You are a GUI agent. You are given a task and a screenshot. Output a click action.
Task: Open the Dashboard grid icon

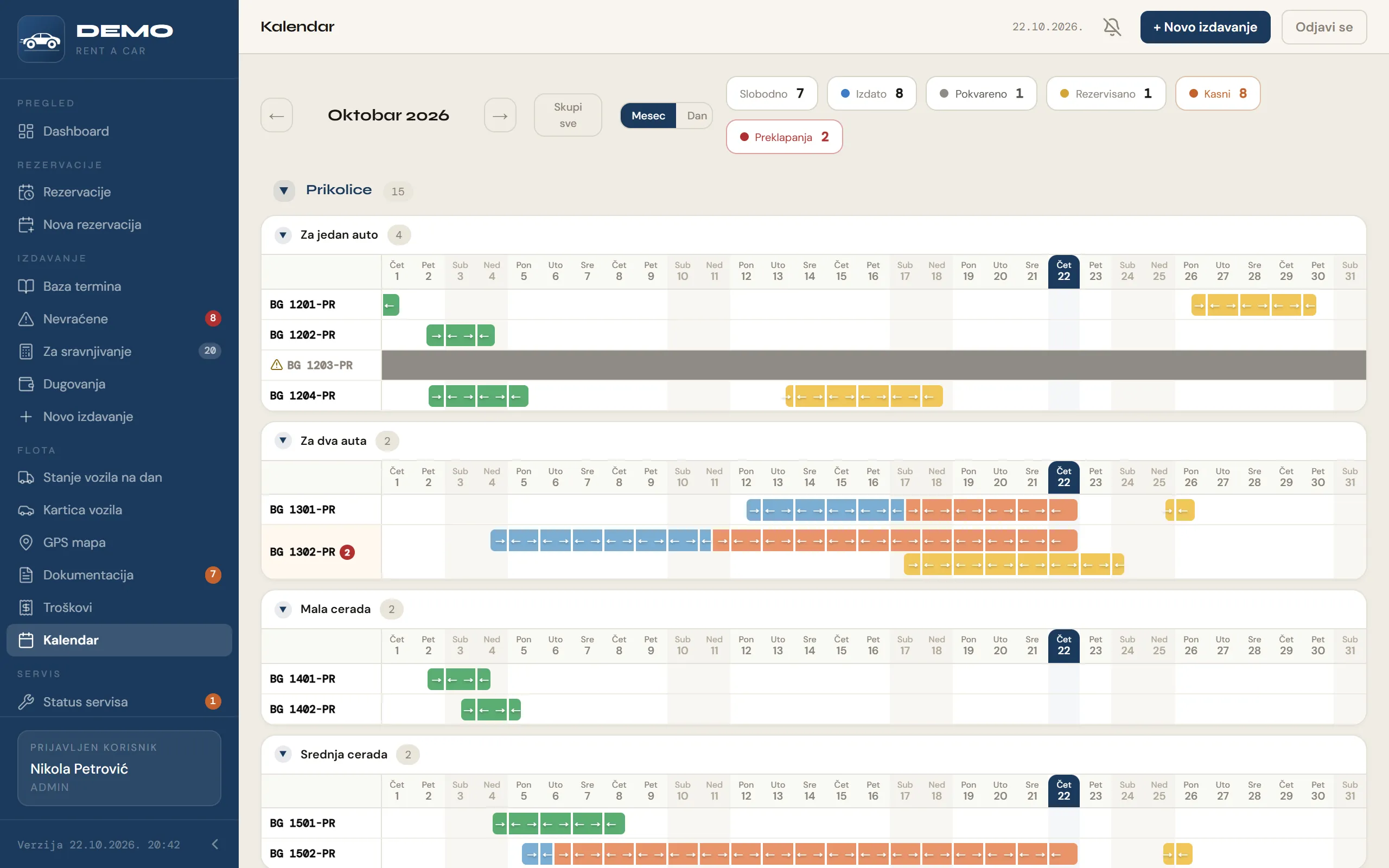pos(26,131)
